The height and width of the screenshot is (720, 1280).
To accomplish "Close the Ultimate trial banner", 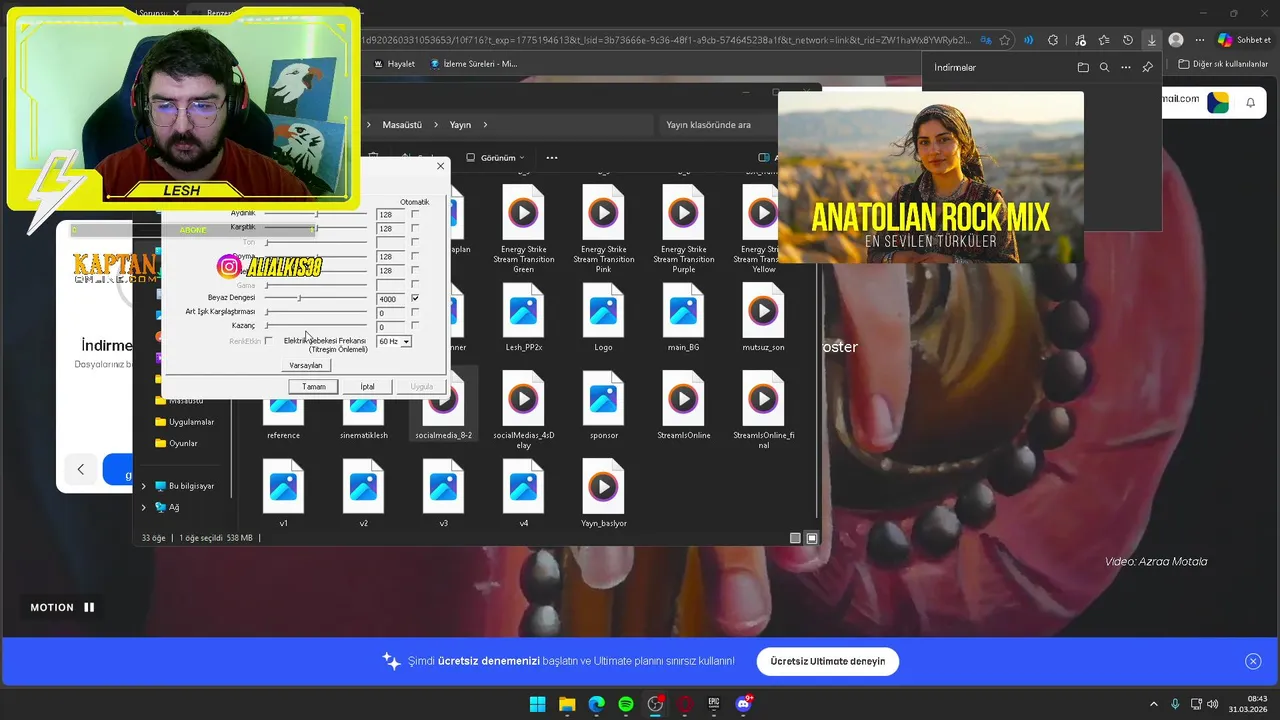I will click(1253, 661).
